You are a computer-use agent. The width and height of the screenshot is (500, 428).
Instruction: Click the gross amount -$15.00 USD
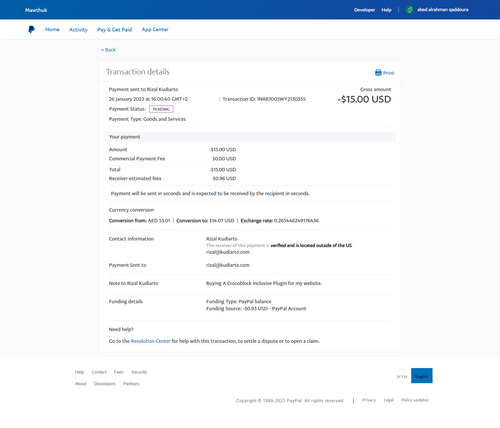[x=364, y=99]
